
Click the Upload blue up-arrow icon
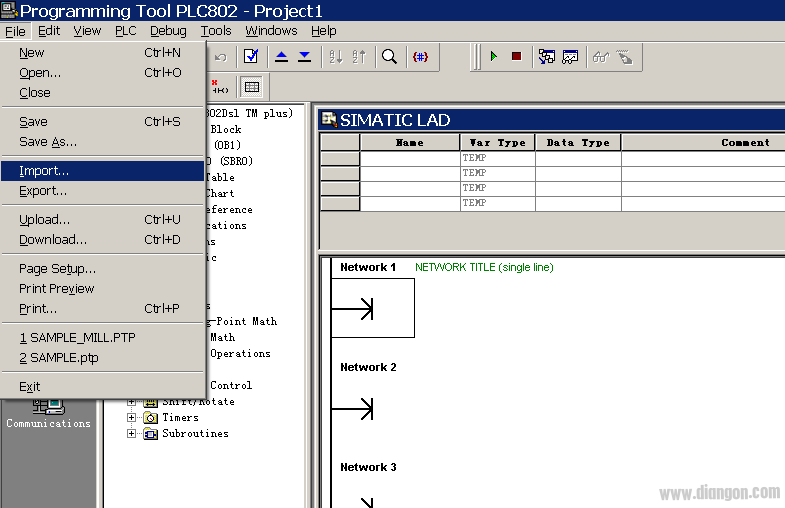click(281, 57)
